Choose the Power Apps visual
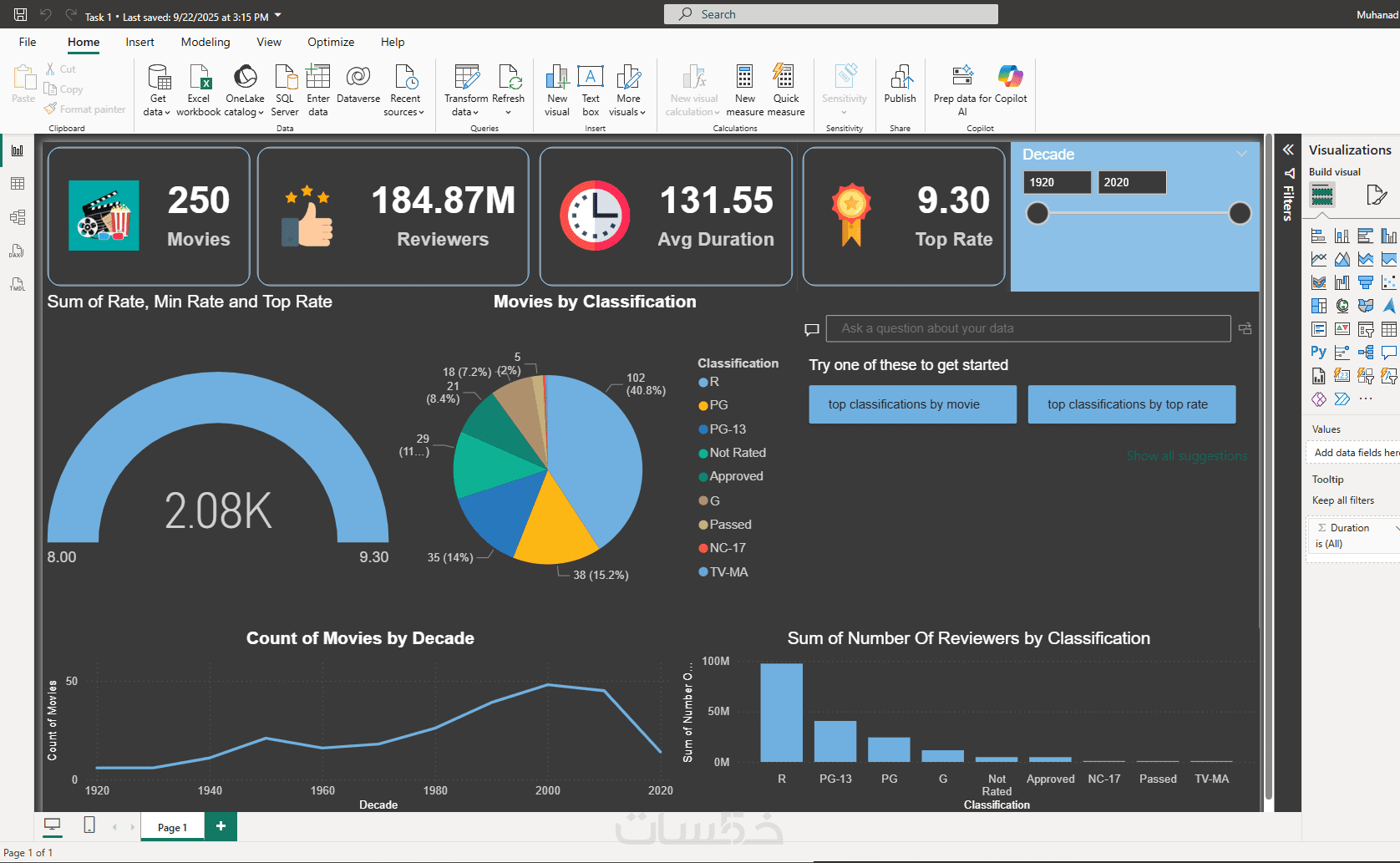Screen dimensions: 1400x863 pyautogui.click(x=1319, y=399)
